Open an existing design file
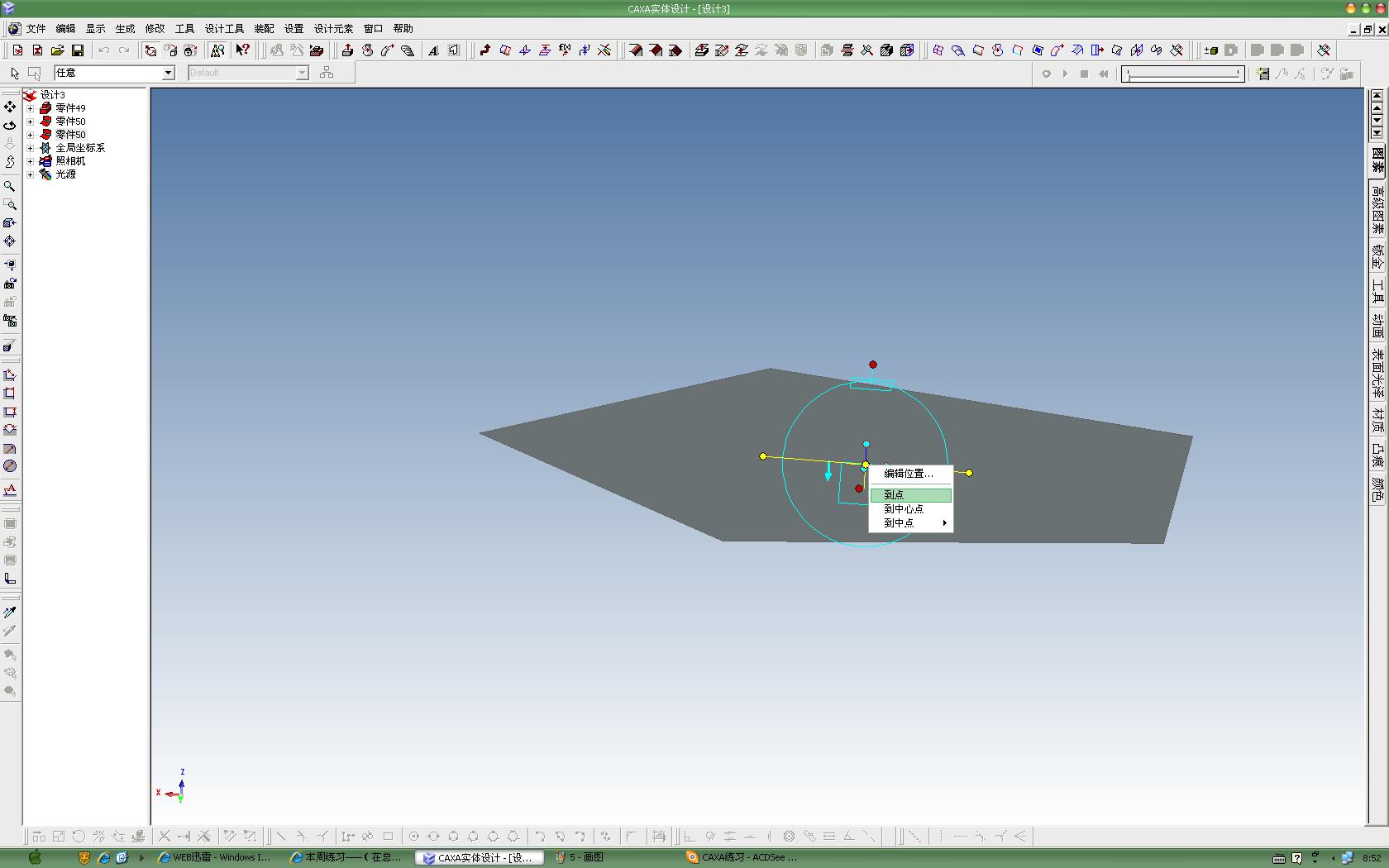This screenshot has width=1389, height=868. pyautogui.click(x=58, y=50)
